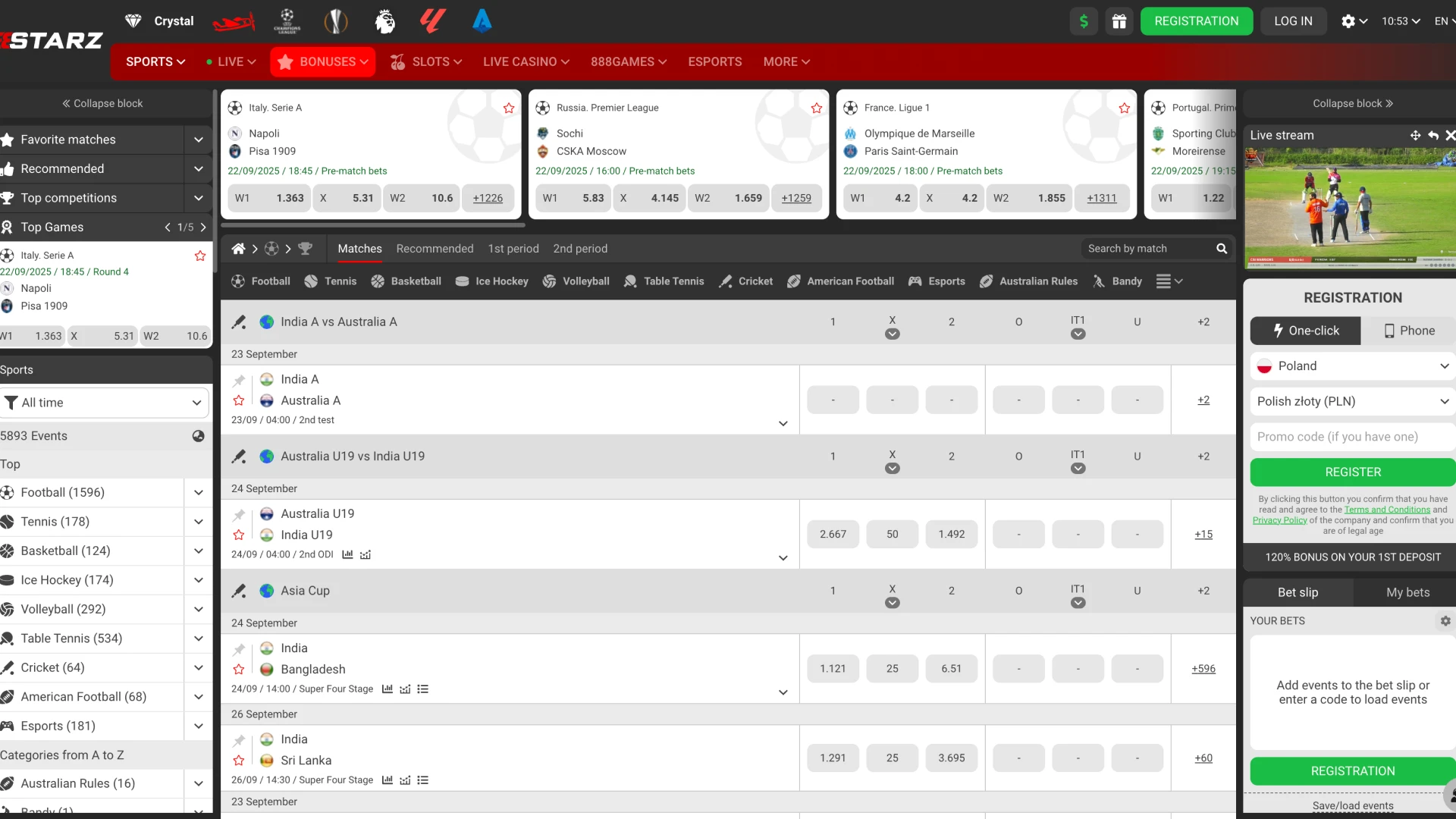1456x819 pixels.
Task: Open the Poland country dropdown
Action: [1352, 366]
